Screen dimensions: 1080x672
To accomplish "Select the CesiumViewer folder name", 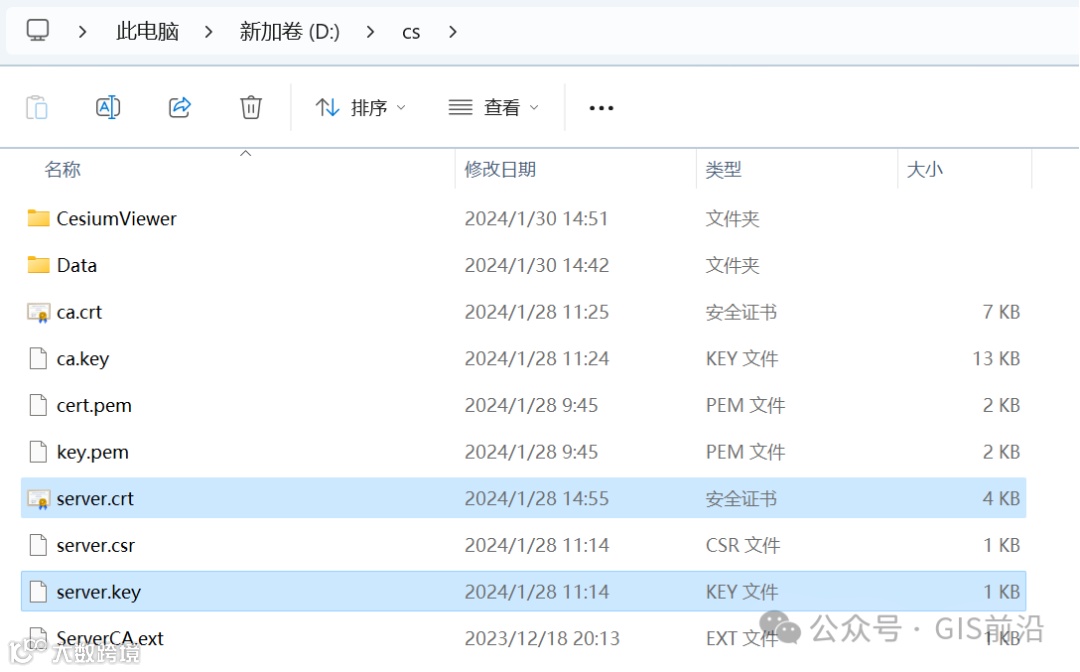I will coord(116,219).
